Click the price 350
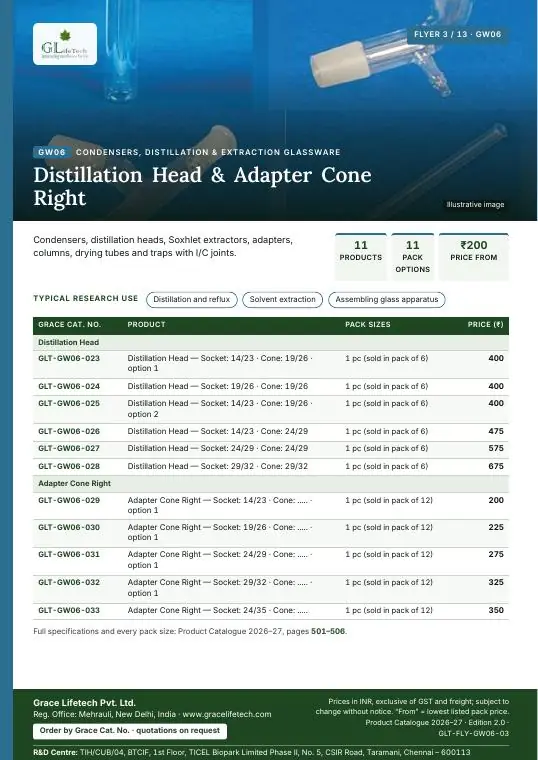Image resolution: width=538 pixels, height=760 pixels. (496, 610)
